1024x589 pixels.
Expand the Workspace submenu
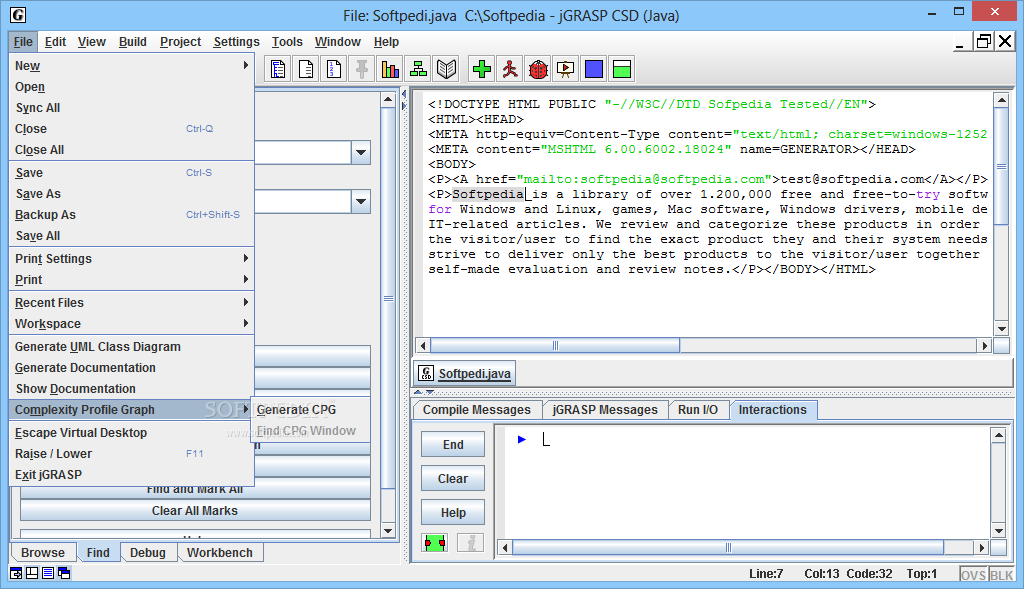(x=131, y=323)
